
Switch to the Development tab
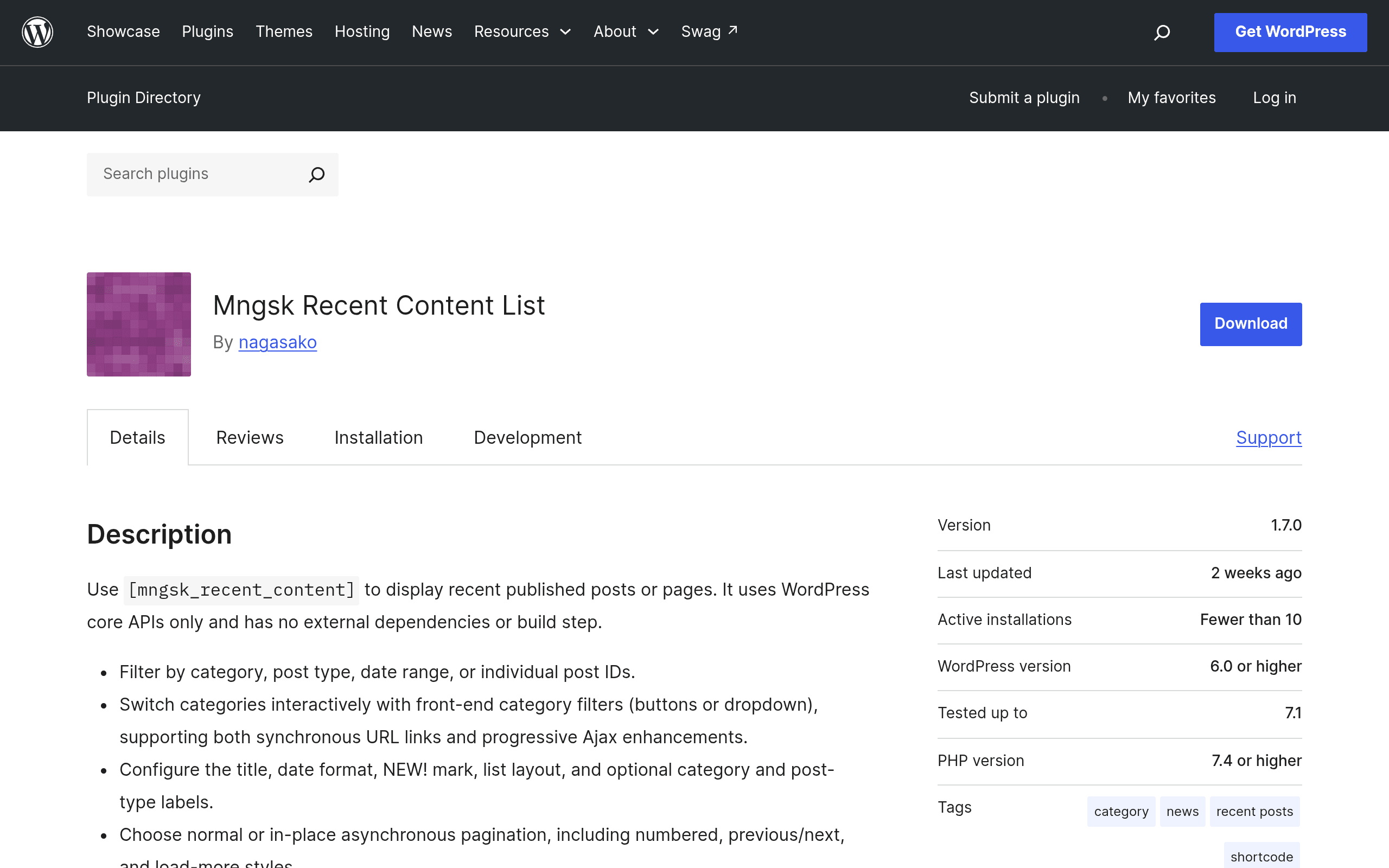(527, 437)
